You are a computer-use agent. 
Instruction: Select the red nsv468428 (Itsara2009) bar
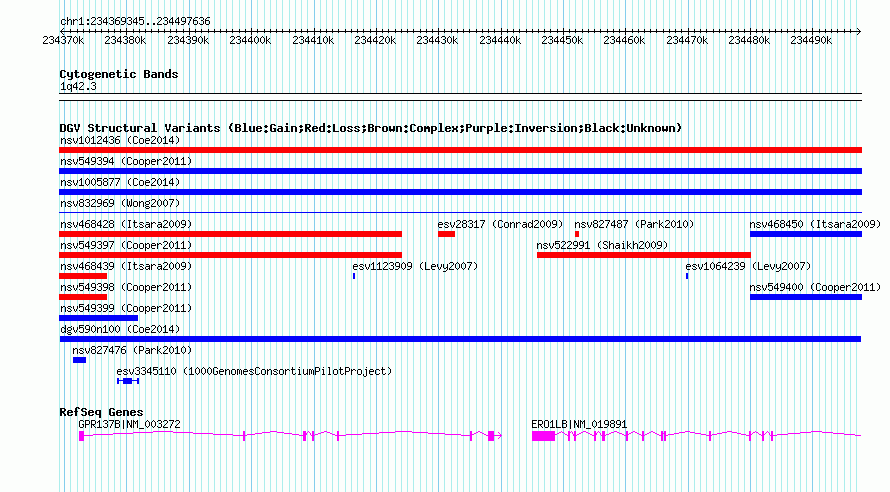coord(230,234)
